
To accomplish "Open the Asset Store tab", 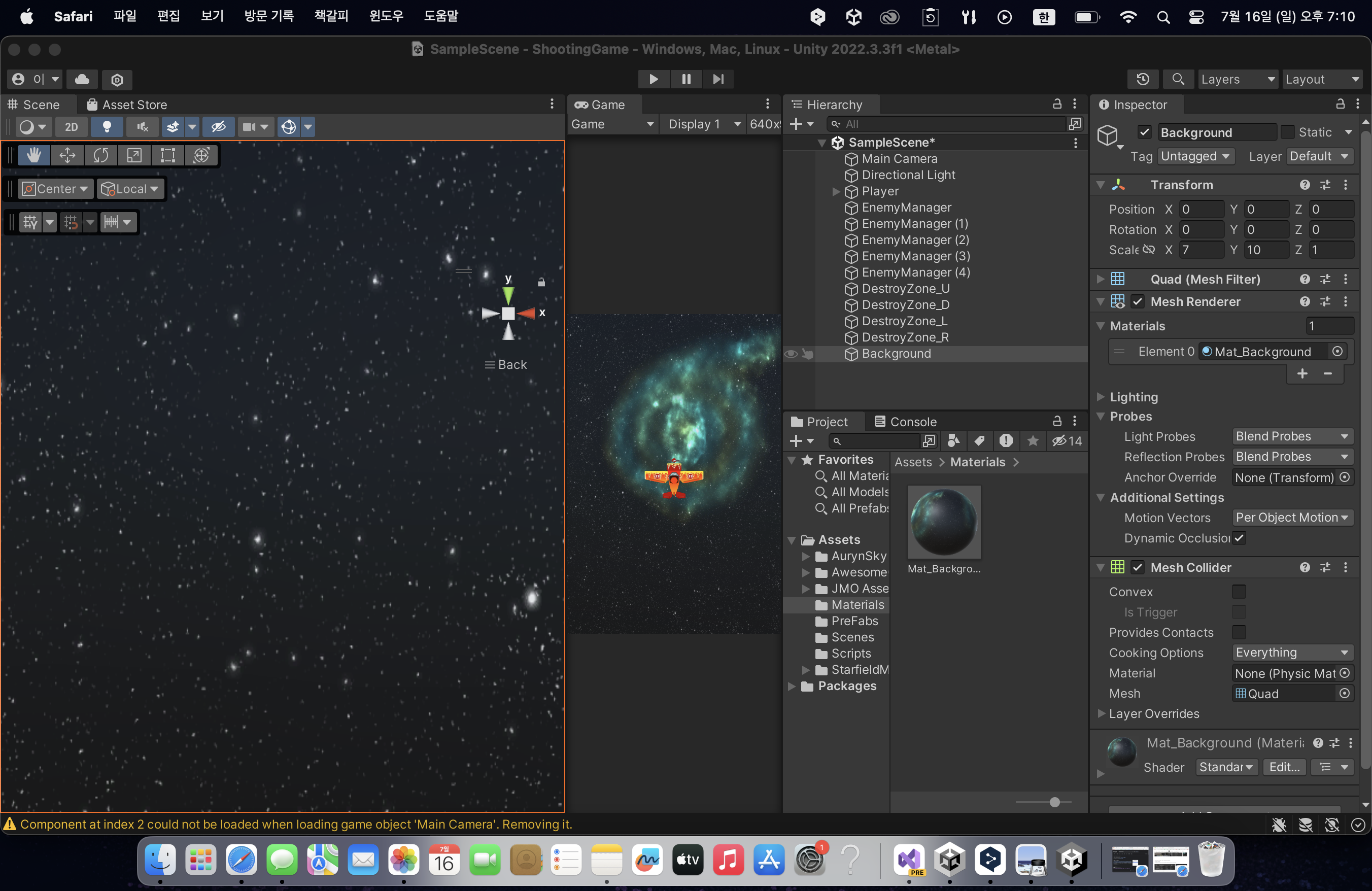I will click(x=127, y=105).
